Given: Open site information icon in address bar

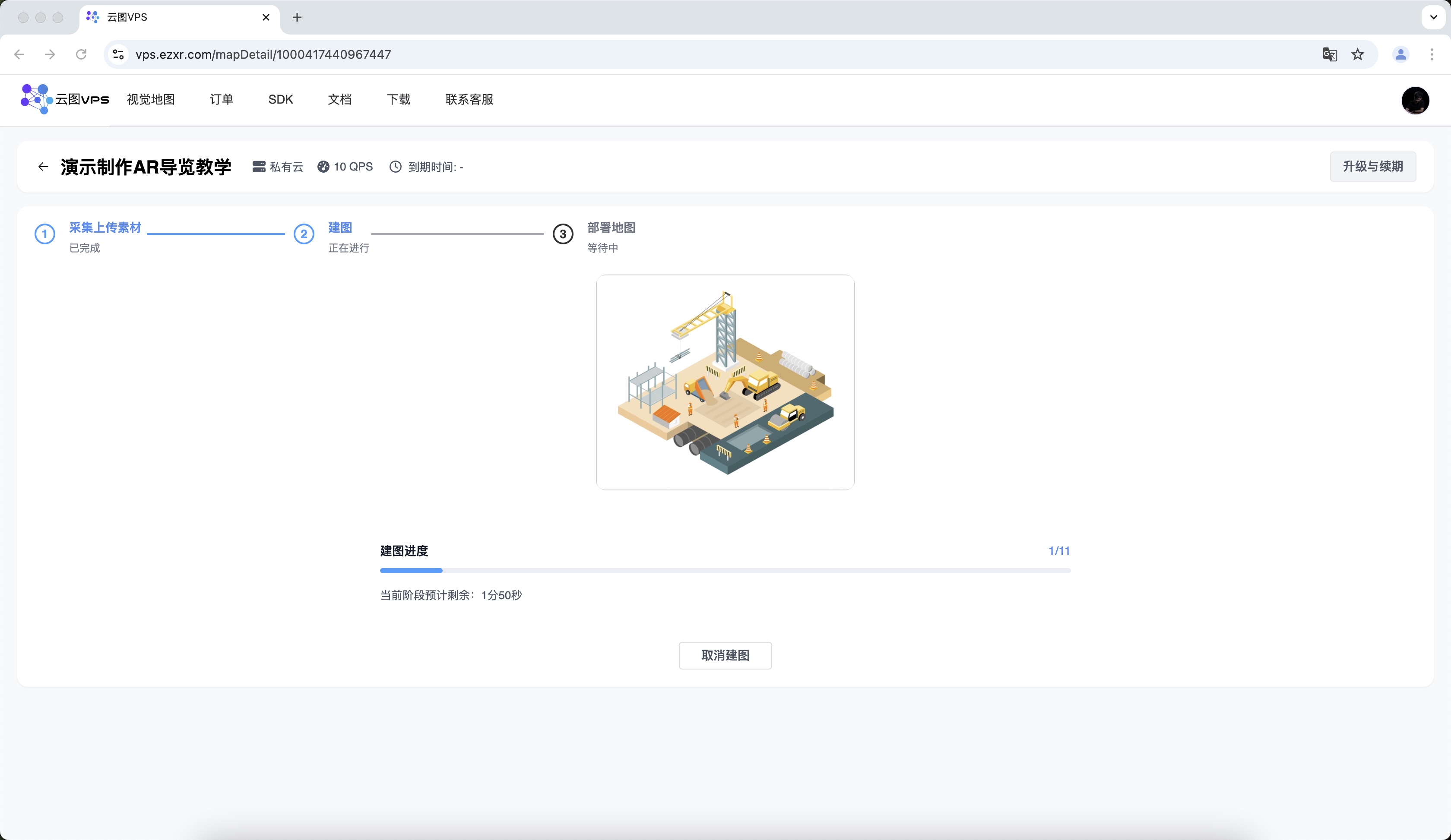Looking at the screenshot, I should tap(119, 54).
